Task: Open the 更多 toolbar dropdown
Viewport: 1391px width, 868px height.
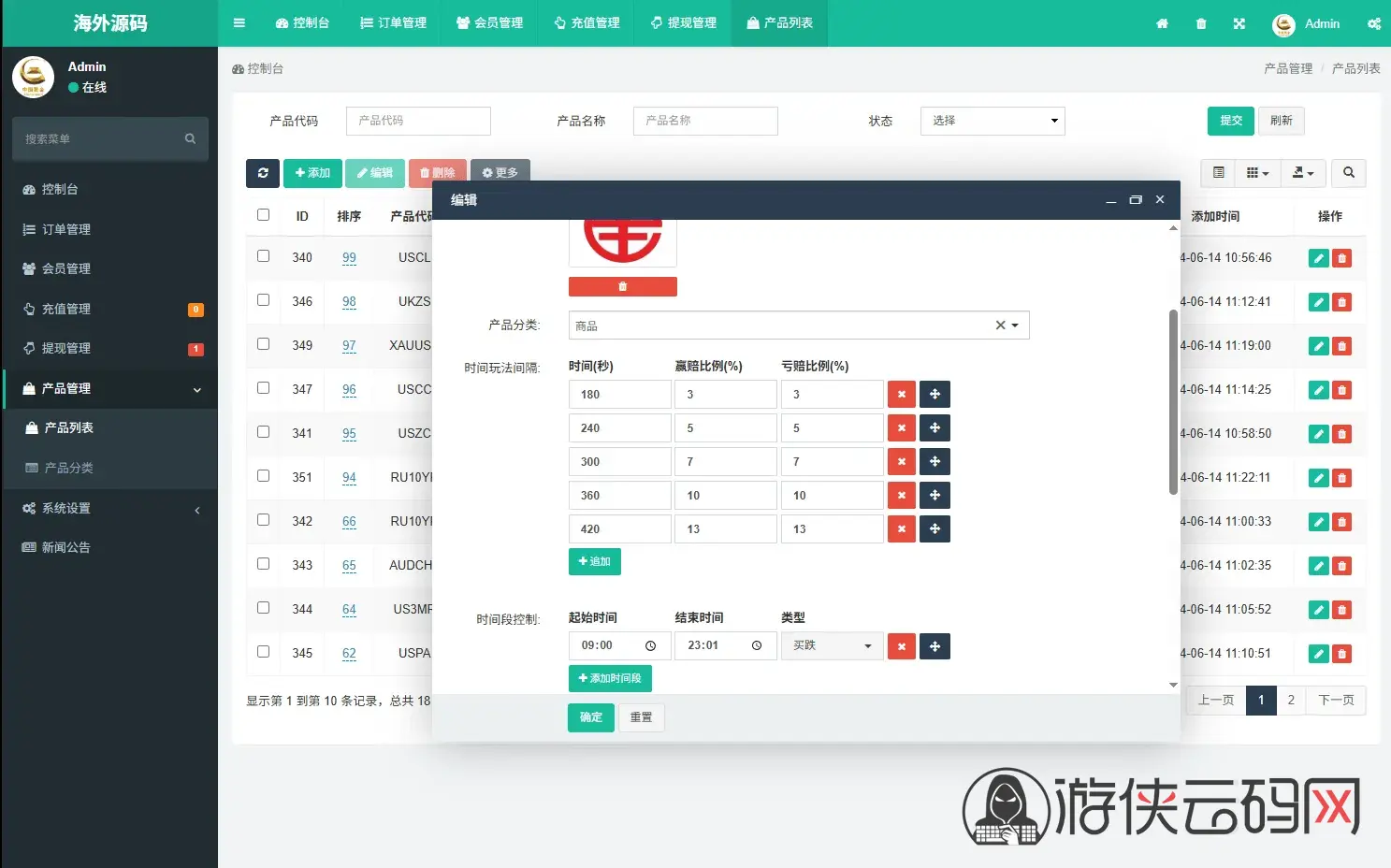Action: 500,173
